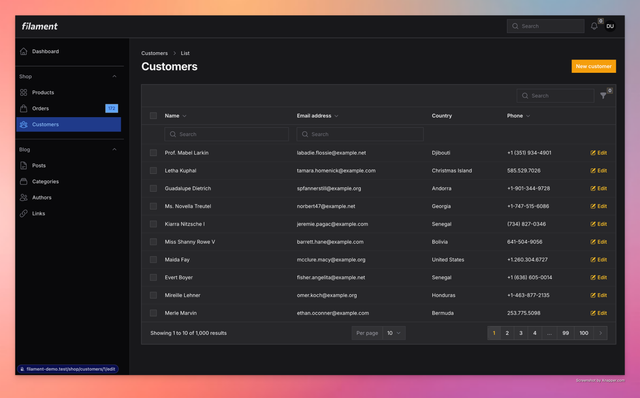Go to page 3 of results
Image resolution: width=640 pixels, height=398 pixels.
click(521, 333)
